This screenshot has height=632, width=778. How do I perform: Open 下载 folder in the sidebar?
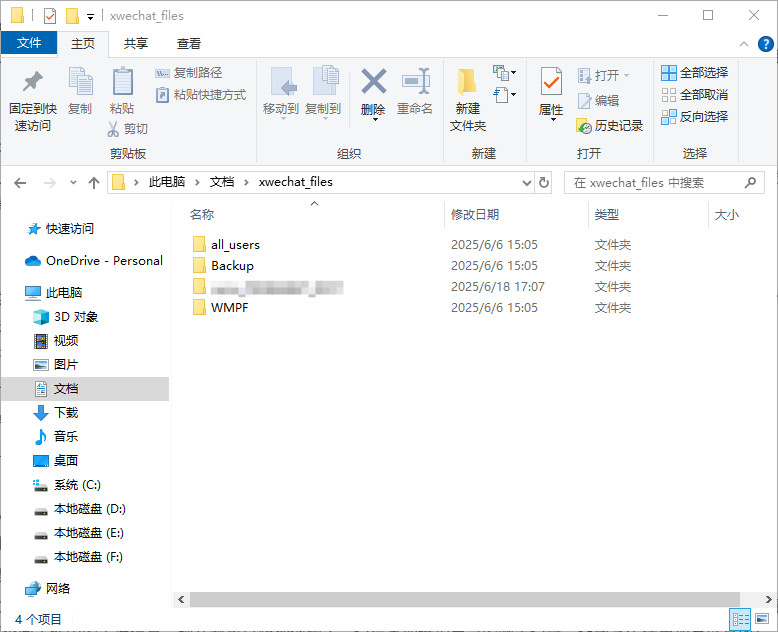(x=56, y=412)
